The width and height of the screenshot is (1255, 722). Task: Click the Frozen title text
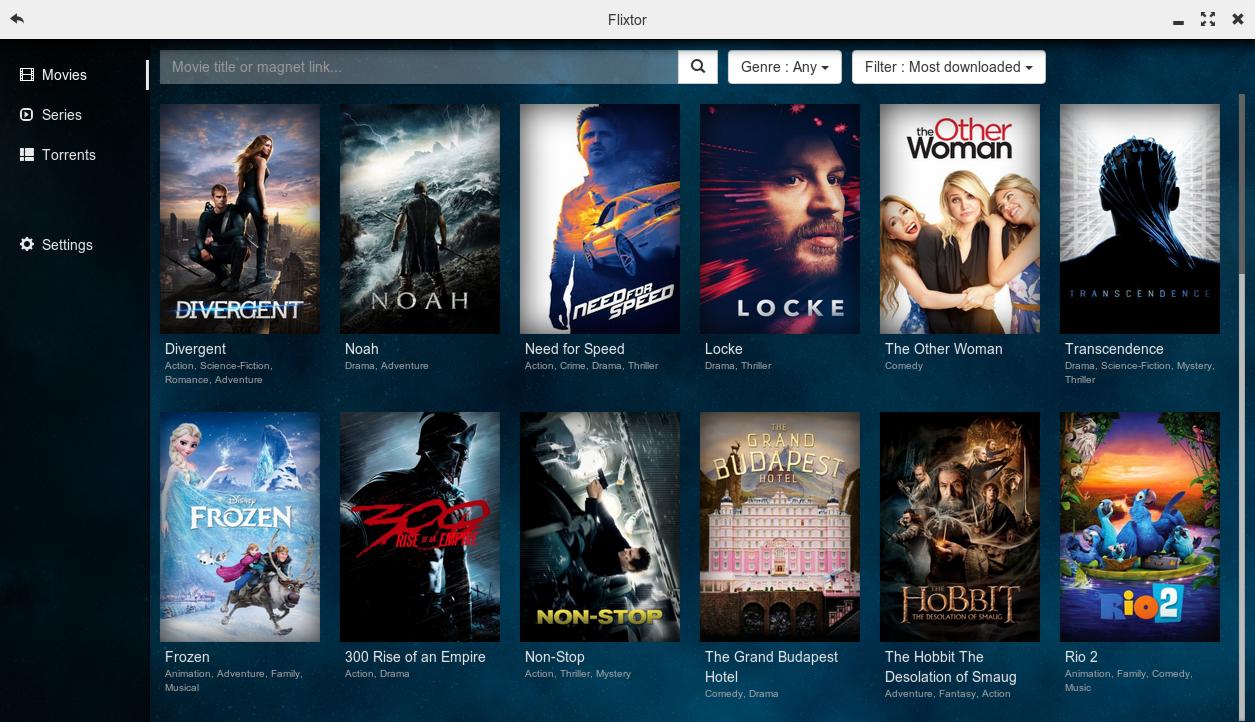pos(187,657)
